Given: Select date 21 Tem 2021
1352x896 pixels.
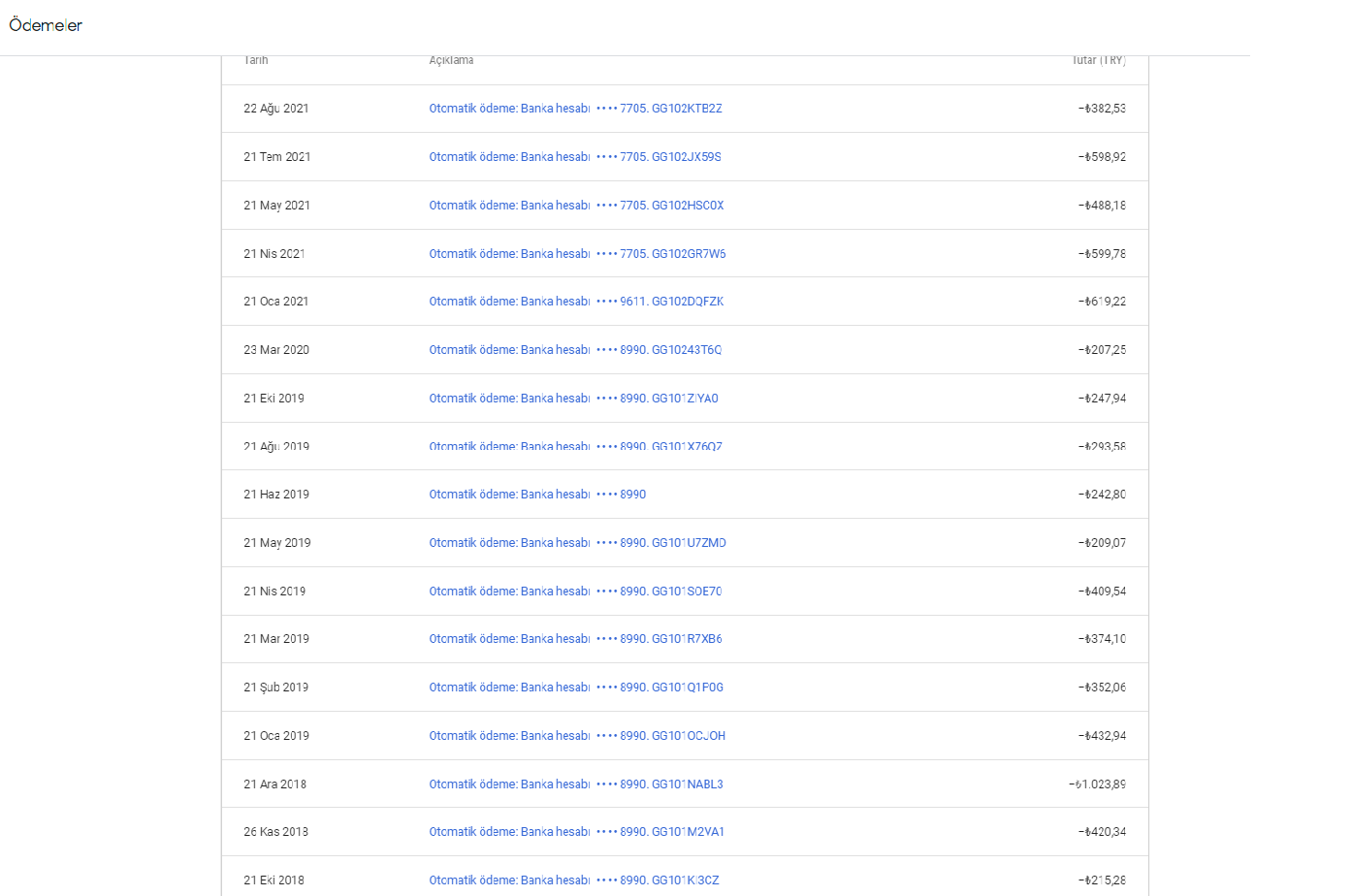Looking at the screenshot, I should [x=277, y=157].
